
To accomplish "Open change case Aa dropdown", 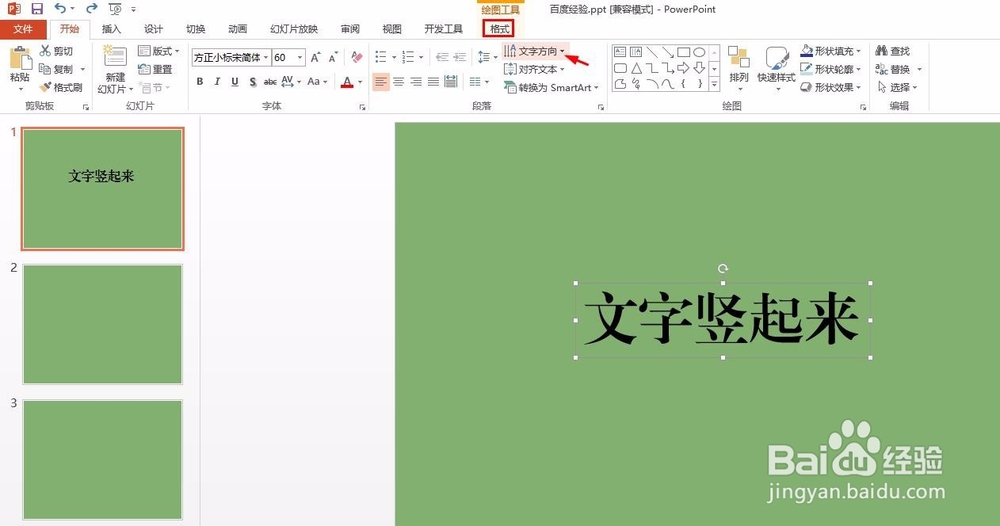I will (x=317, y=82).
